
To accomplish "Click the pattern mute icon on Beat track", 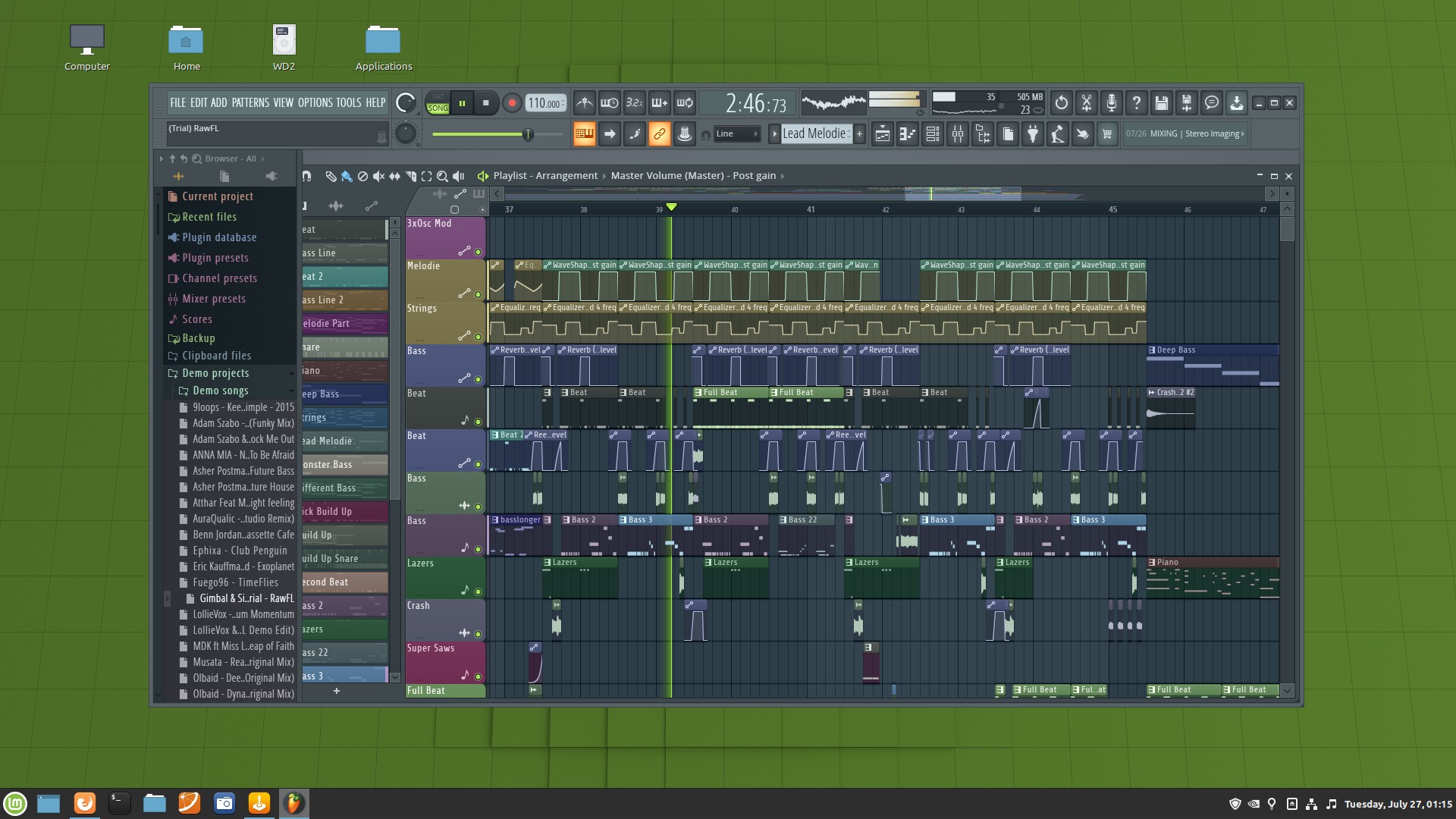I will [x=478, y=420].
